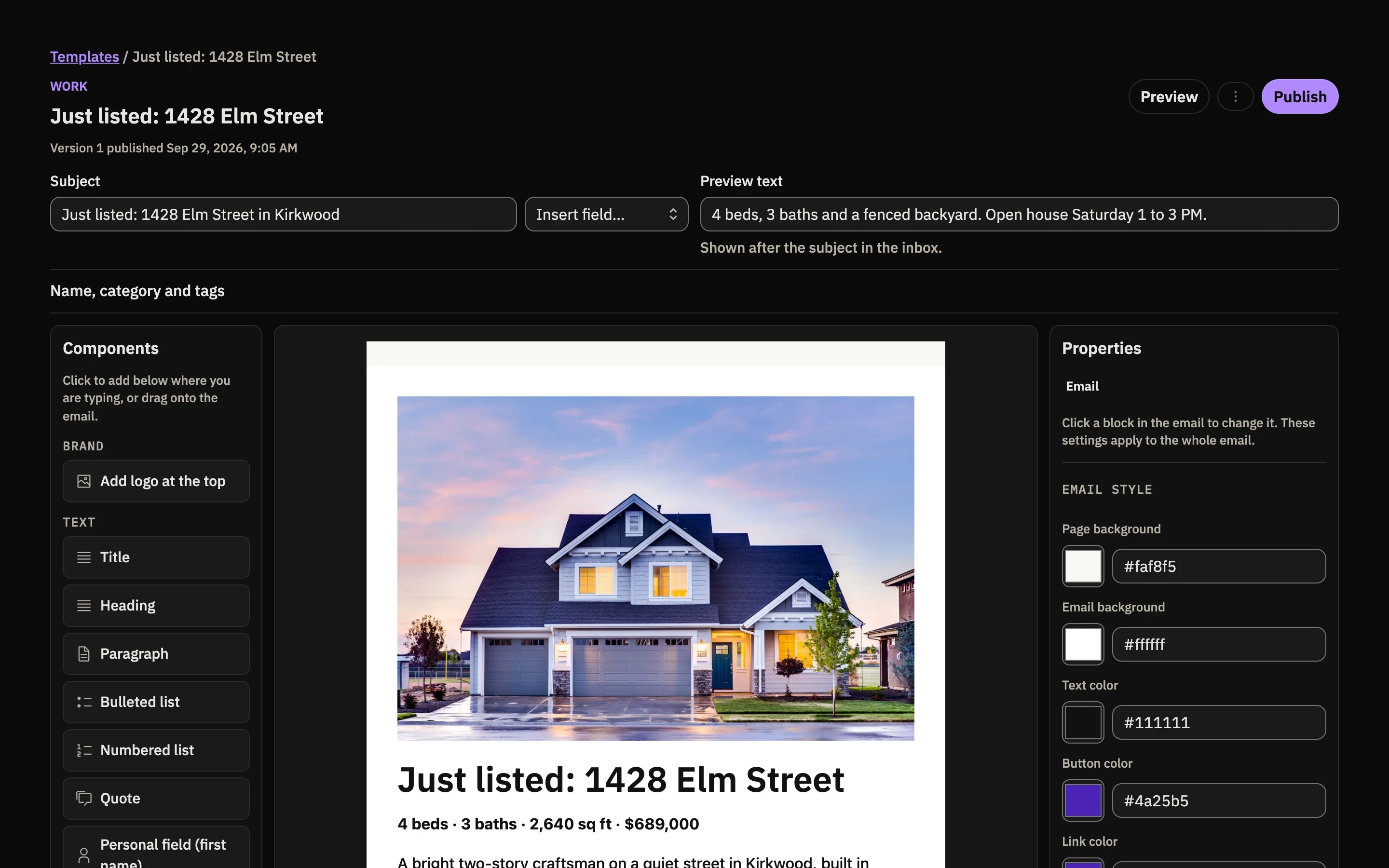Add the Heading component
1389x868 pixels.
pyautogui.click(x=156, y=606)
